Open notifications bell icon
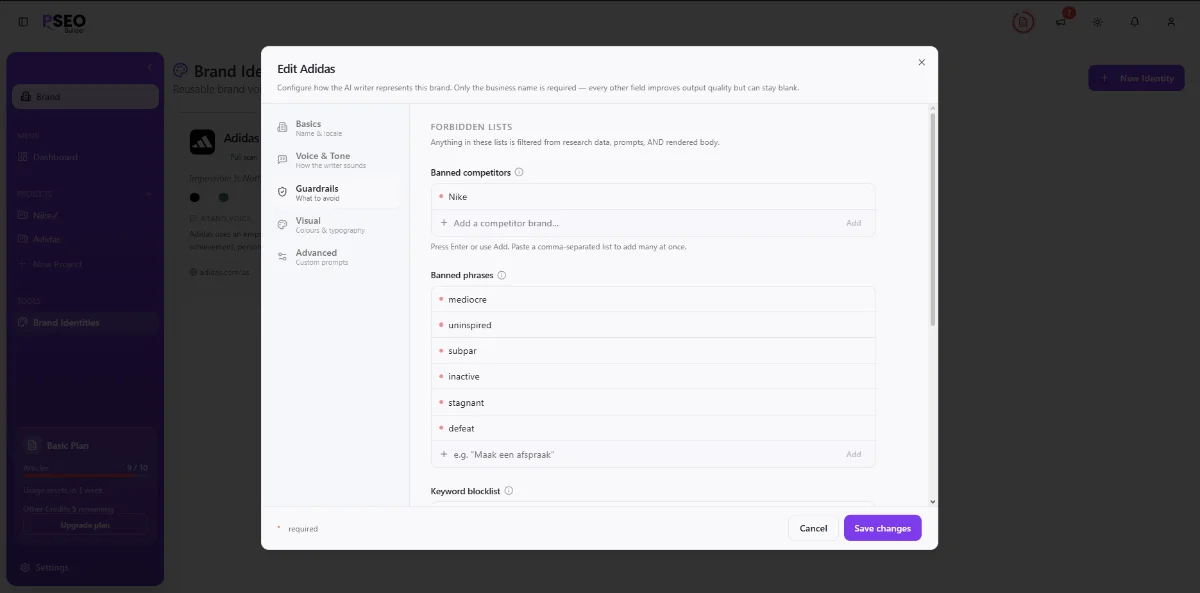This screenshot has height=593, width=1200. [1135, 22]
